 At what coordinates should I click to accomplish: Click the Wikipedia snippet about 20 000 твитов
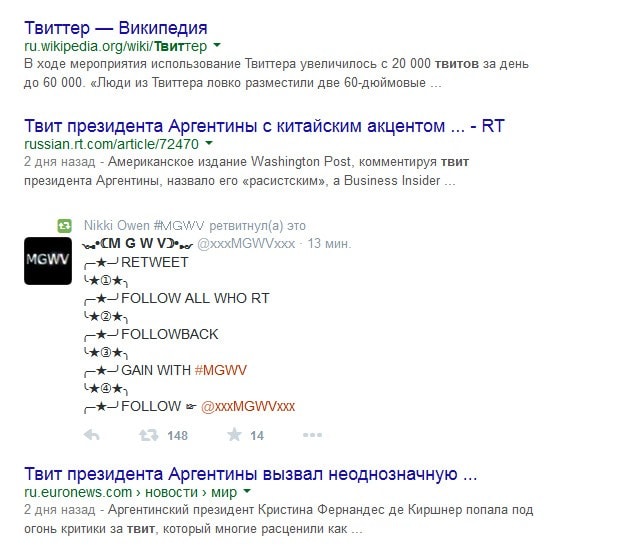[x=277, y=73]
